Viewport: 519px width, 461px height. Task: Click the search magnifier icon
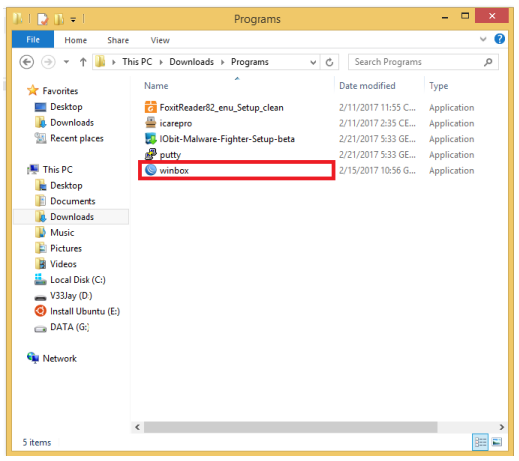(x=488, y=62)
